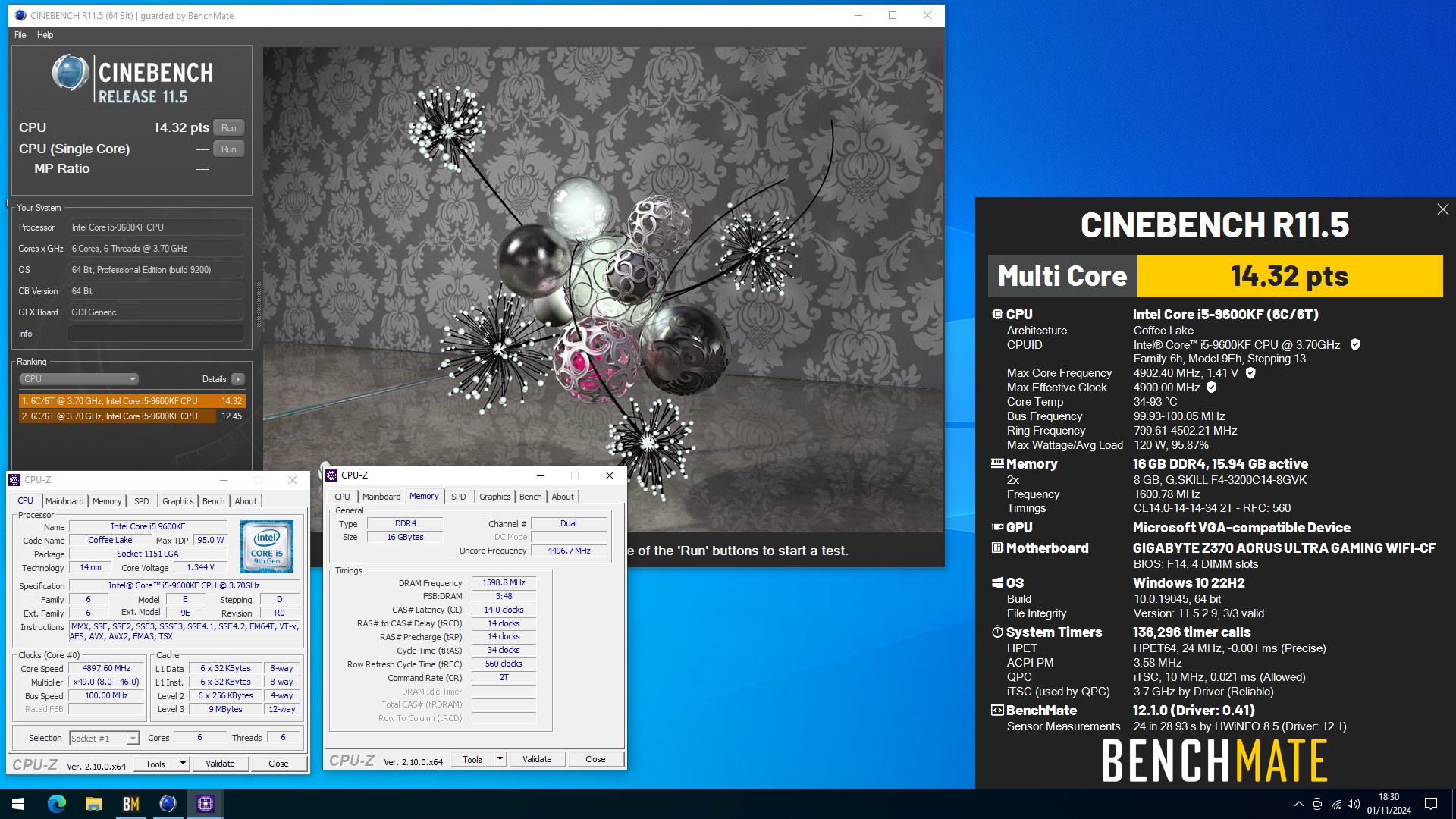Click the Motherboard icon in BenchMate panel
This screenshot has width=1456, height=819.
coord(997,548)
